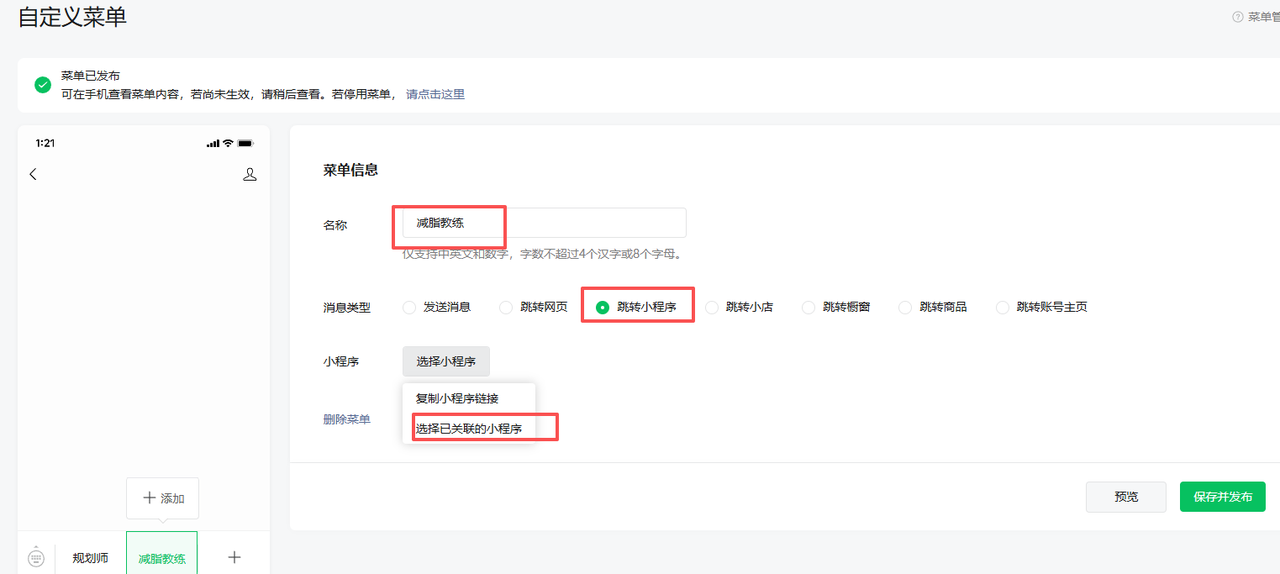Click the green success checkmark icon

tap(43, 85)
